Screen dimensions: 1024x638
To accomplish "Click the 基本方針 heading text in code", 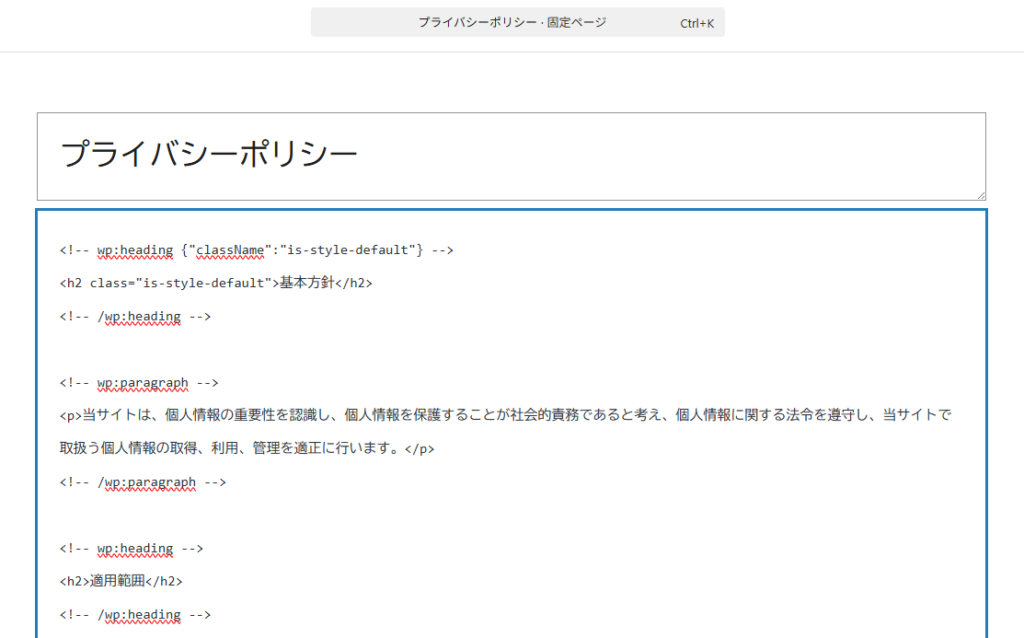I will point(305,283).
